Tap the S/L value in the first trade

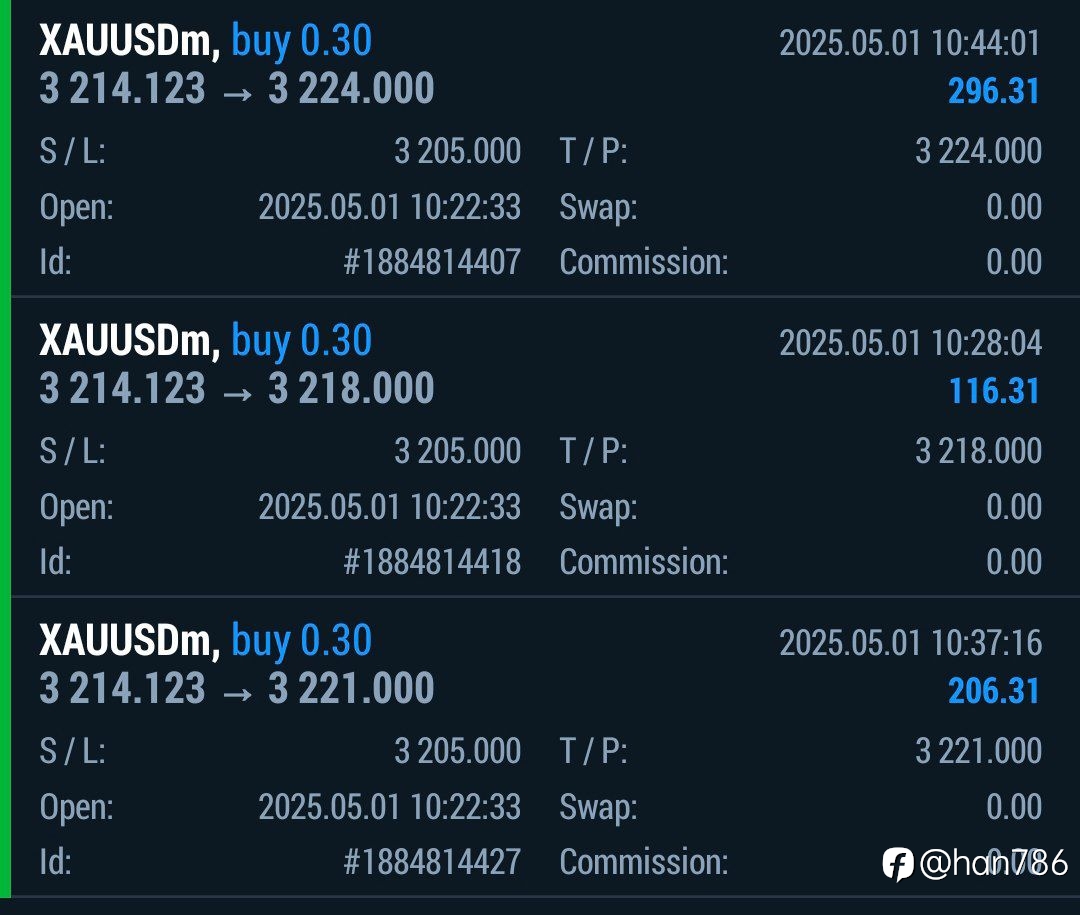[457, 151]
